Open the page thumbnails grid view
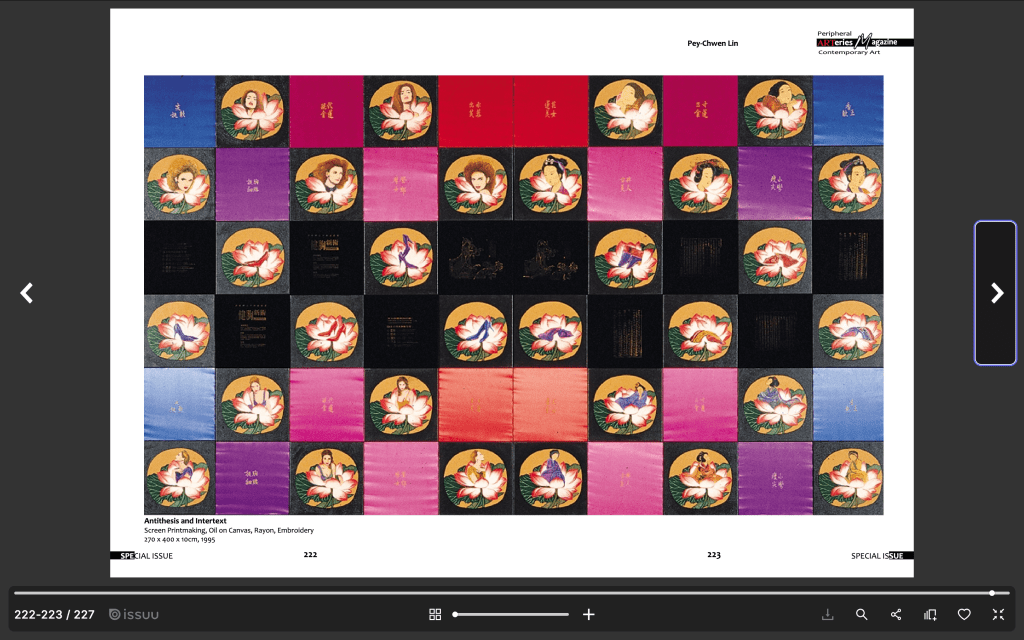The image size is (1024, 640). click(x=435, y=614)
